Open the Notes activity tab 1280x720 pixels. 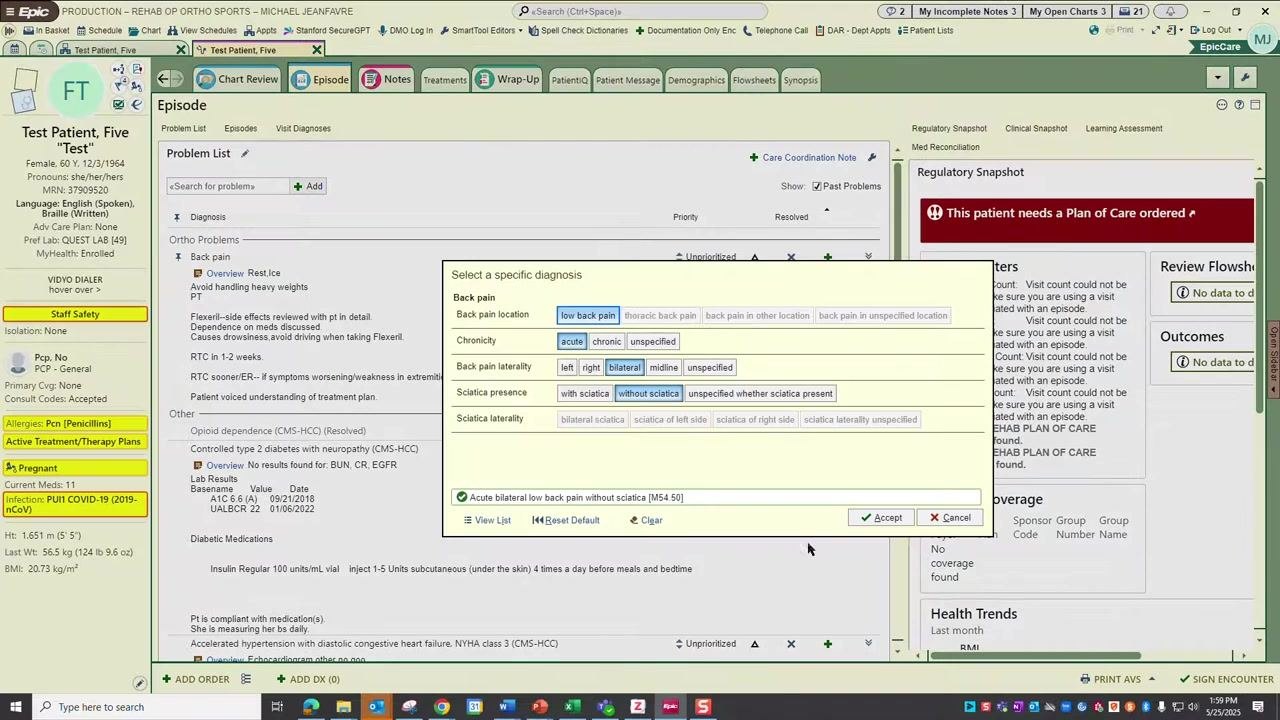point(387,79)
